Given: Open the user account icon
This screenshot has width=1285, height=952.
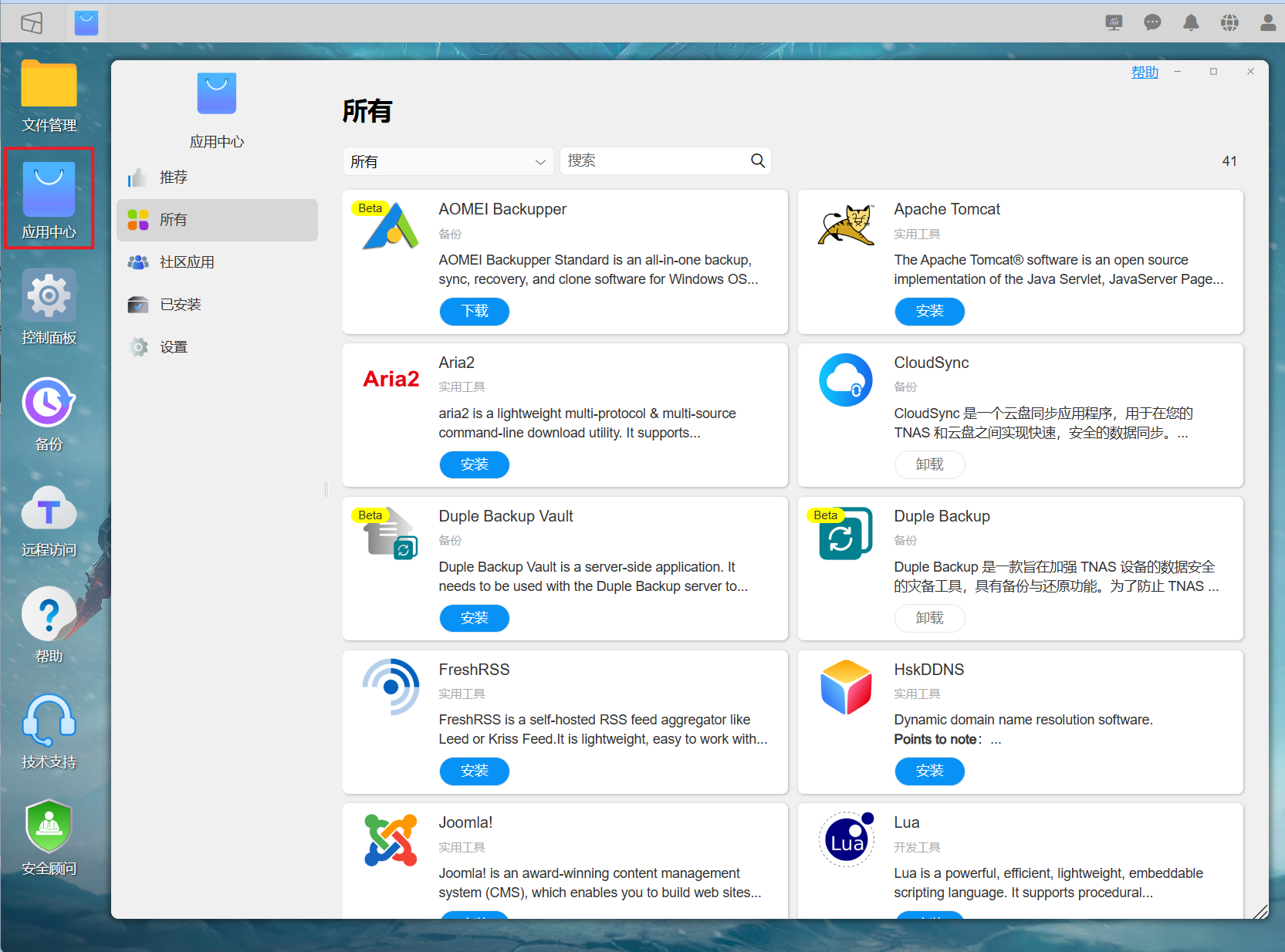Looking at the screenshot, I should (1268, 22).
